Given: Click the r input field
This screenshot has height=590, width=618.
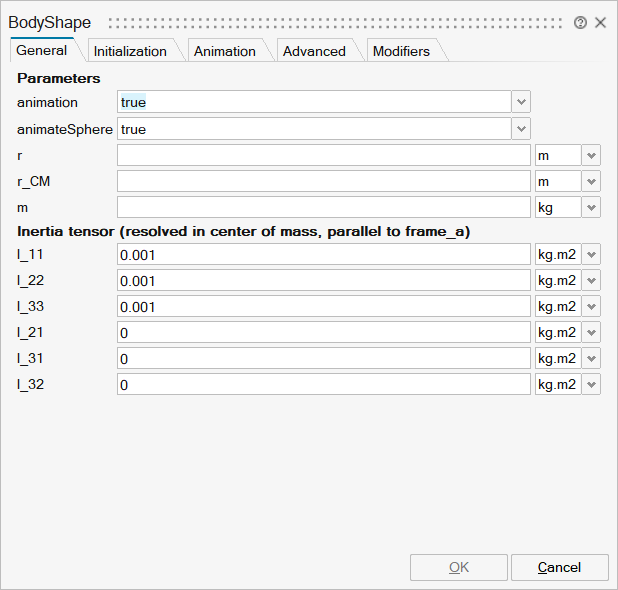Looking at the screenshot, I should tap(323, 155).
